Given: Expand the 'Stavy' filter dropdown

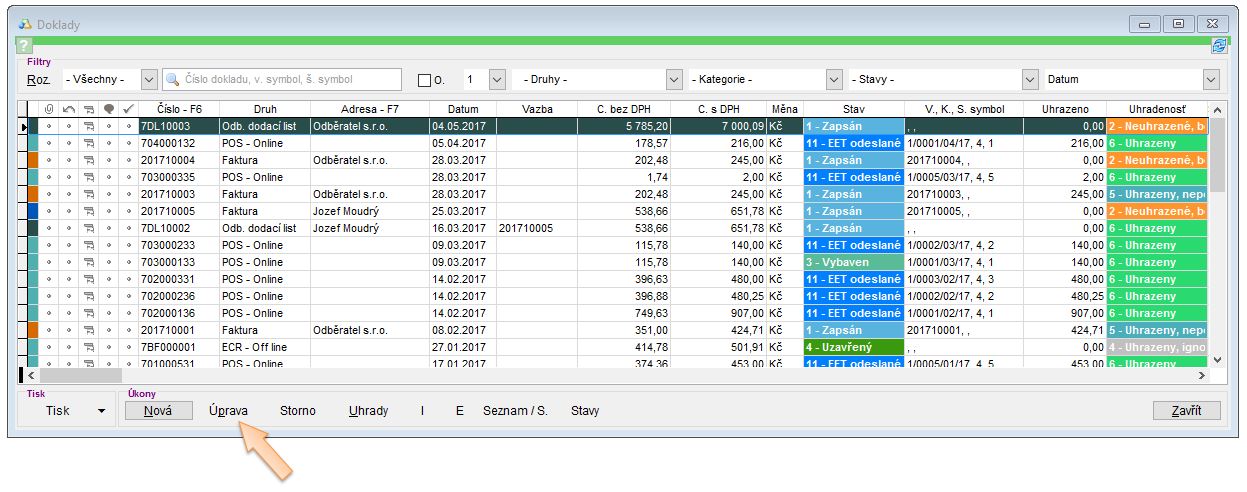Looking at the screenshot, I should coord(1030,79).
